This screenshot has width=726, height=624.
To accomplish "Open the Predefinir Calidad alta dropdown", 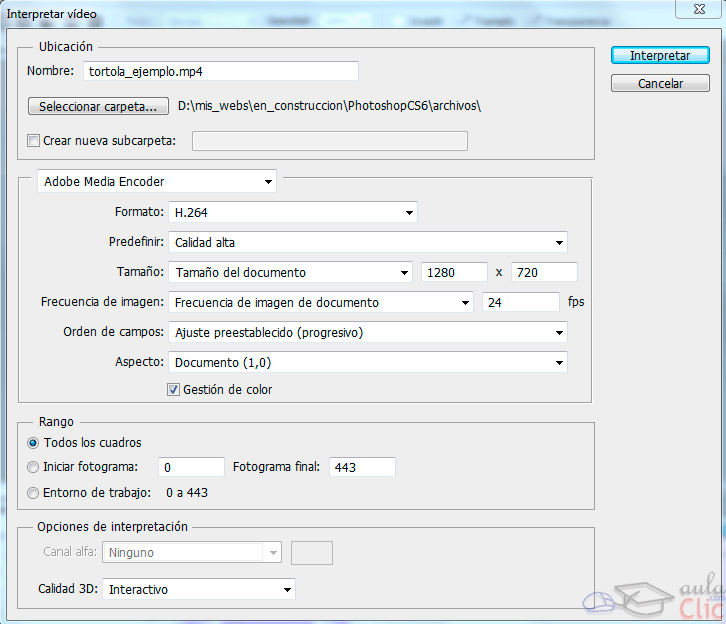I will tap(368, 243).
